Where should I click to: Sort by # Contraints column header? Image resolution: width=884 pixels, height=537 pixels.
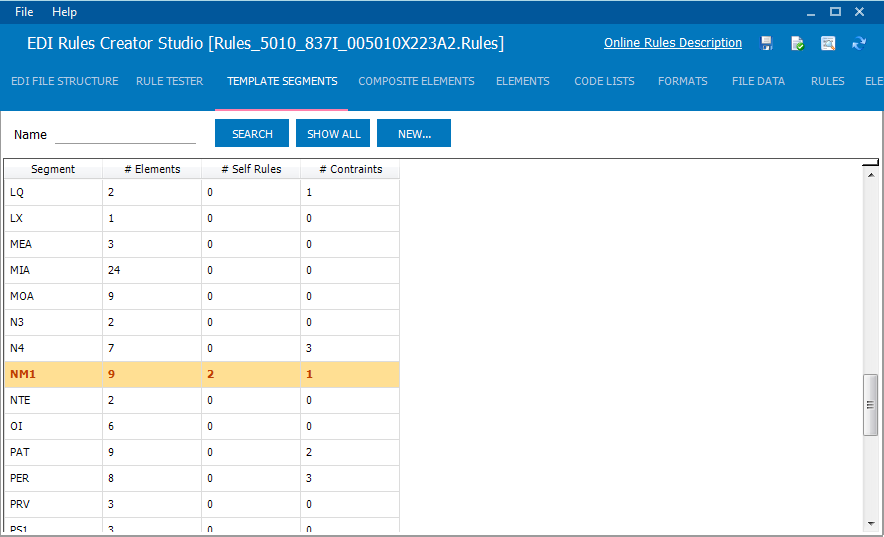pos(350,169)
